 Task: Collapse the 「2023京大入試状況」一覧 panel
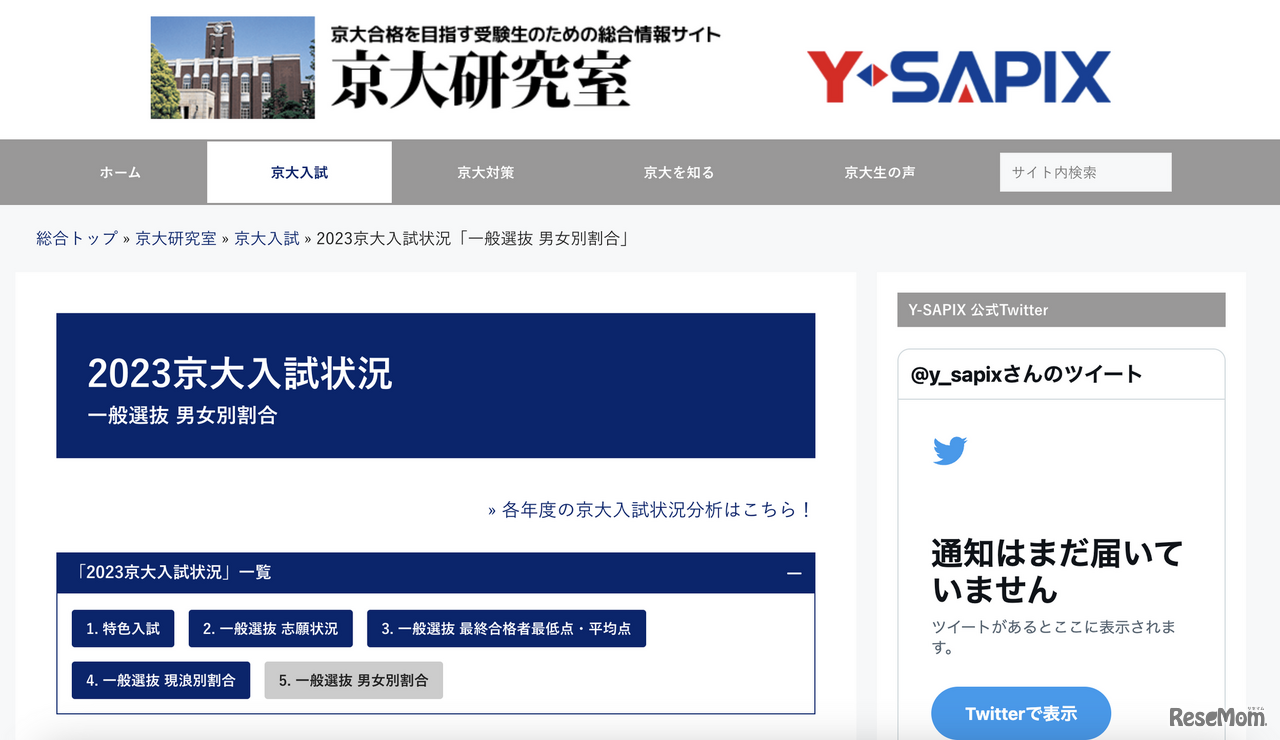click(794, 573)
